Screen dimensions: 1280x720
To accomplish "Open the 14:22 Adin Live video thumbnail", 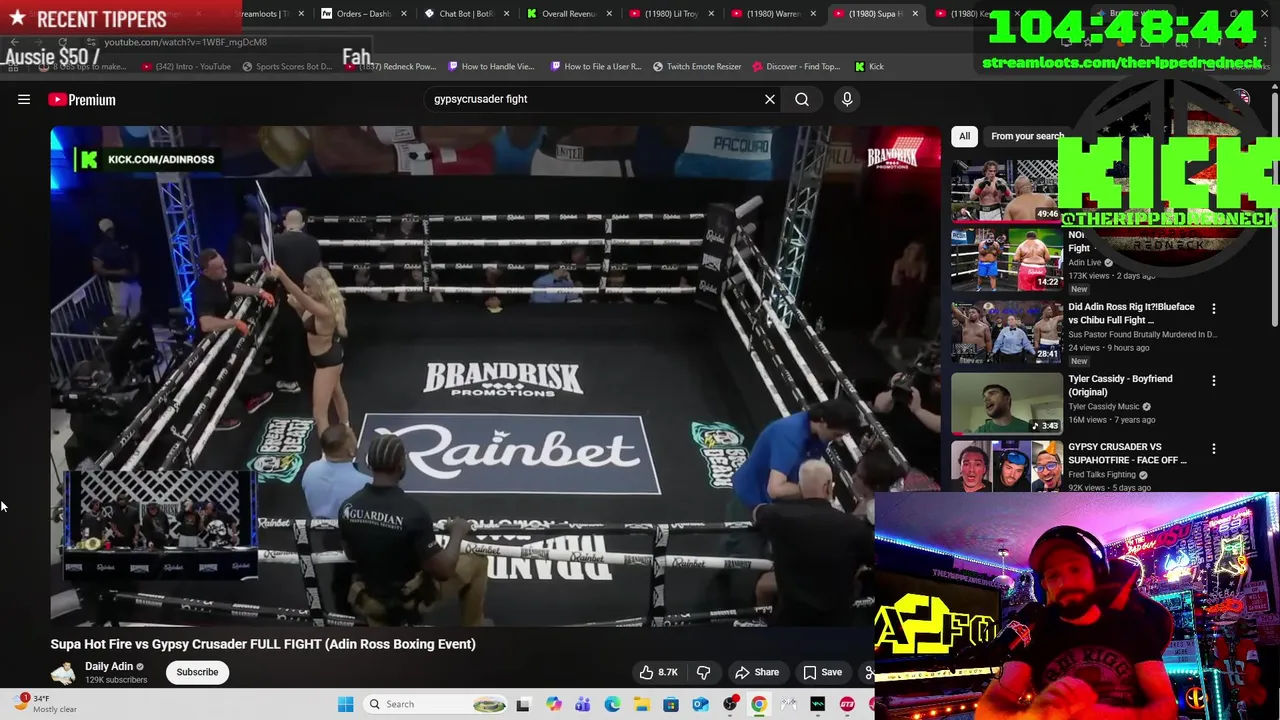I will coord(1007,260).
